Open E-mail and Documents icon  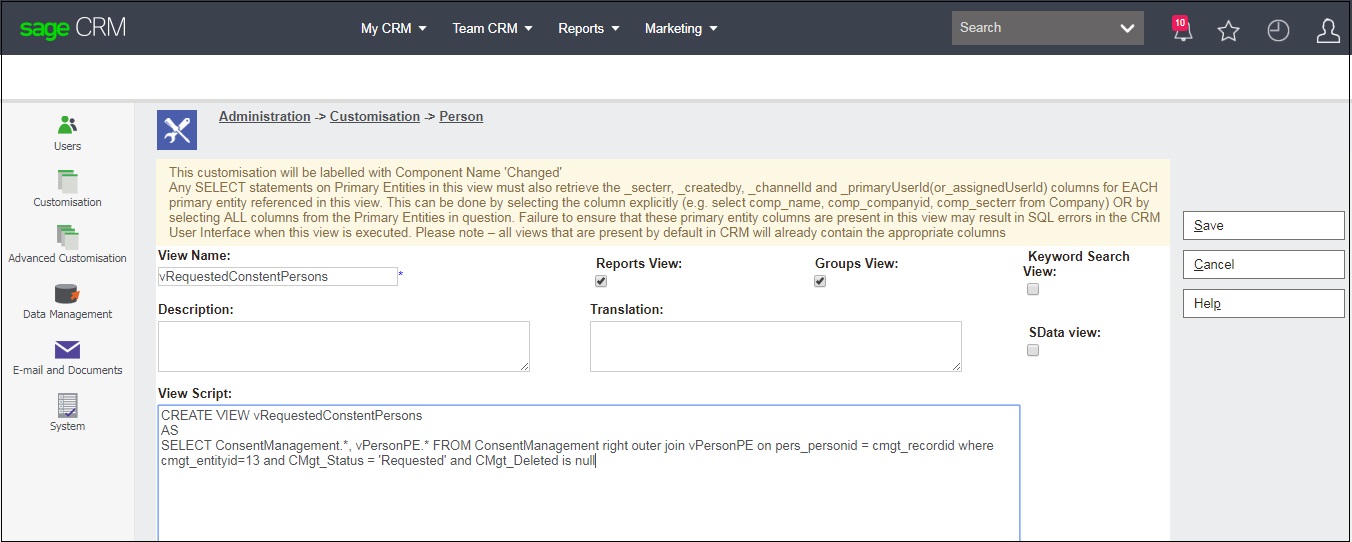pyautogui.click(x=67, y=350)
